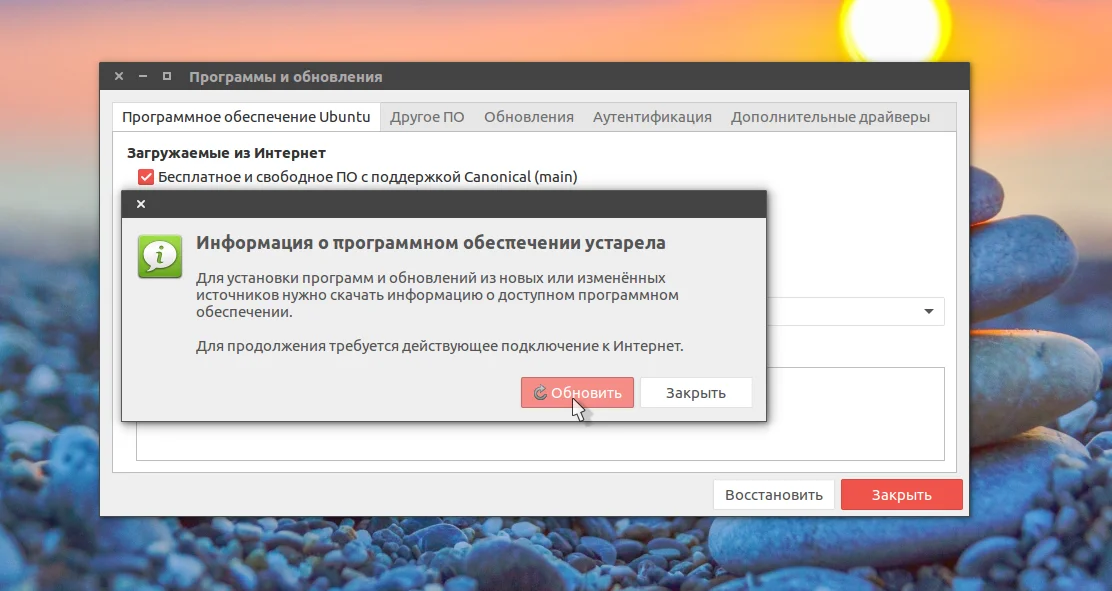Switch to Дополнительные драйверы tab
The height and width of the screenshot is (591, 1112).
point(830,117)
